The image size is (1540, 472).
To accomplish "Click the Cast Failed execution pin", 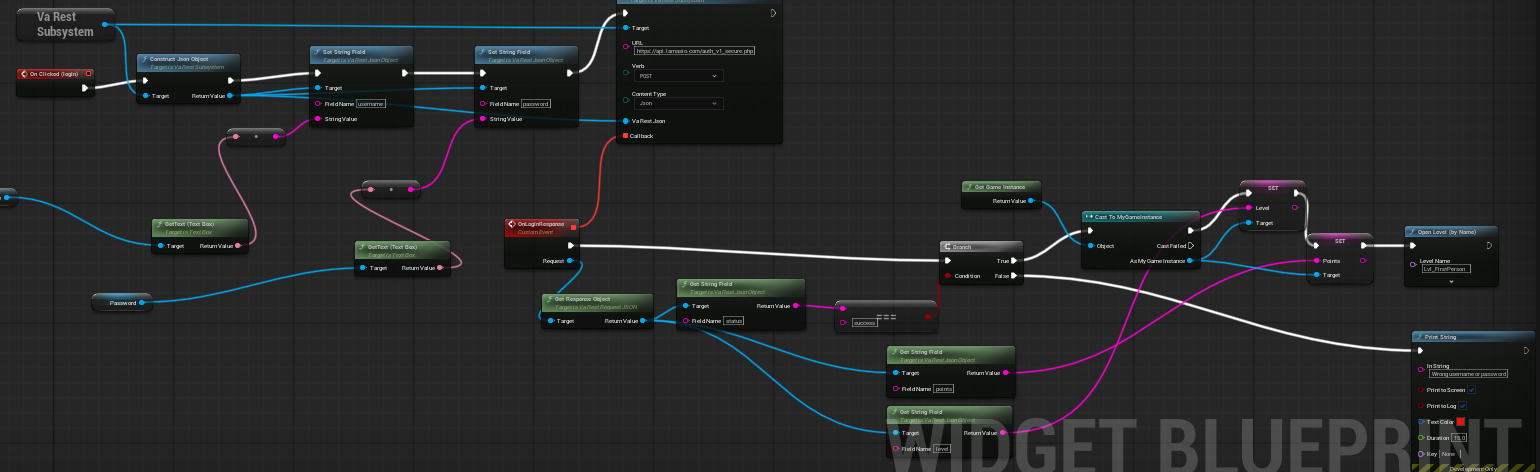I will point(1190,244).
